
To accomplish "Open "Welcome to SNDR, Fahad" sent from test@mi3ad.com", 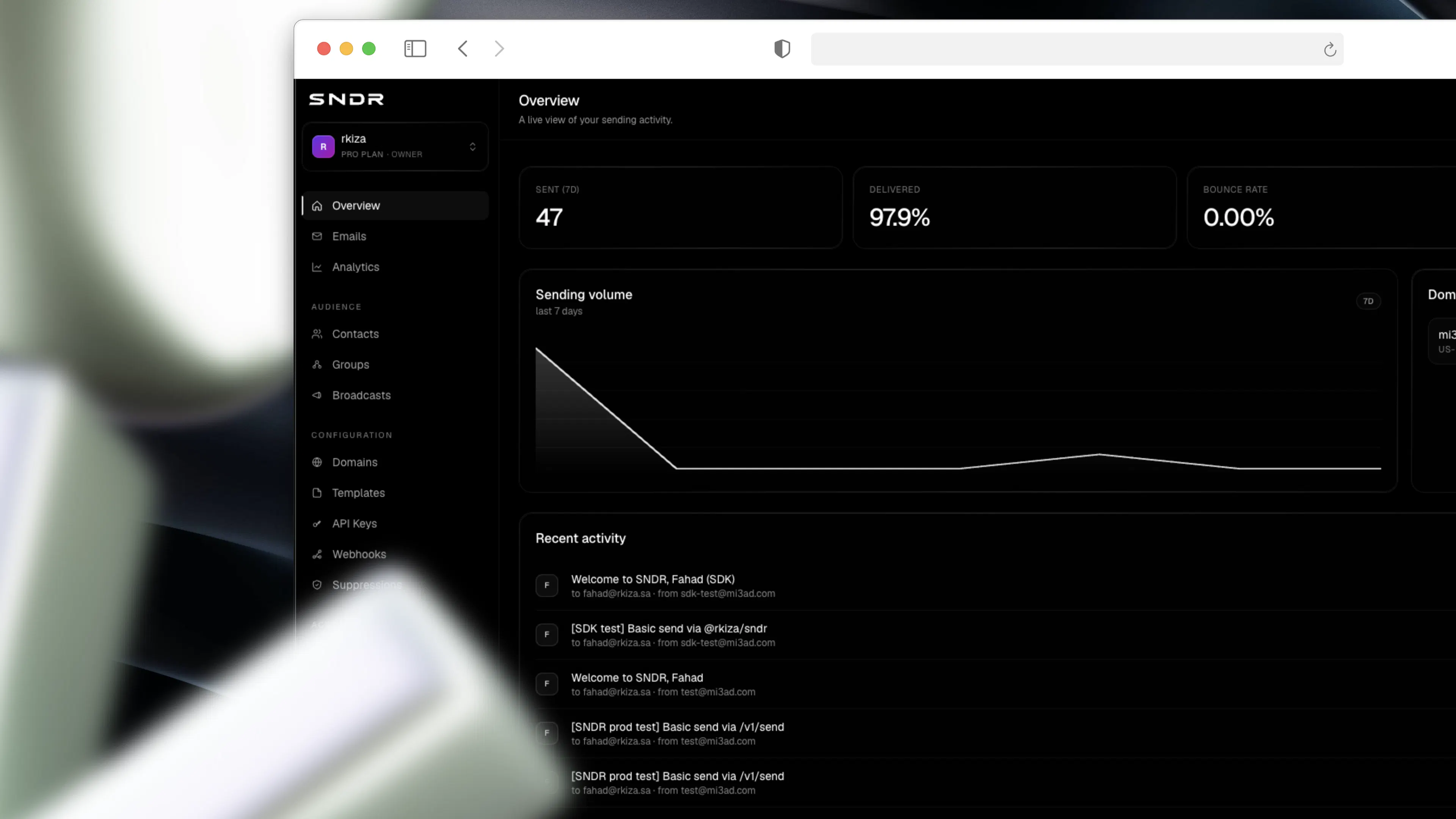I will click(x=637, y=678).
